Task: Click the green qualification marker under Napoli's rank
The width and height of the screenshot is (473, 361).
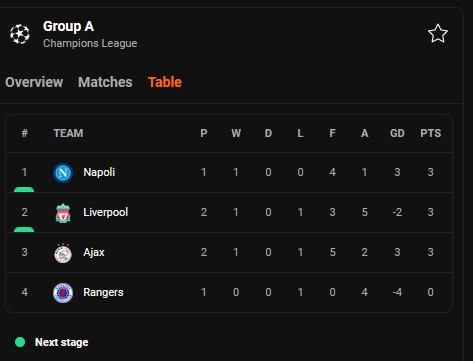Action: (24, 190)
